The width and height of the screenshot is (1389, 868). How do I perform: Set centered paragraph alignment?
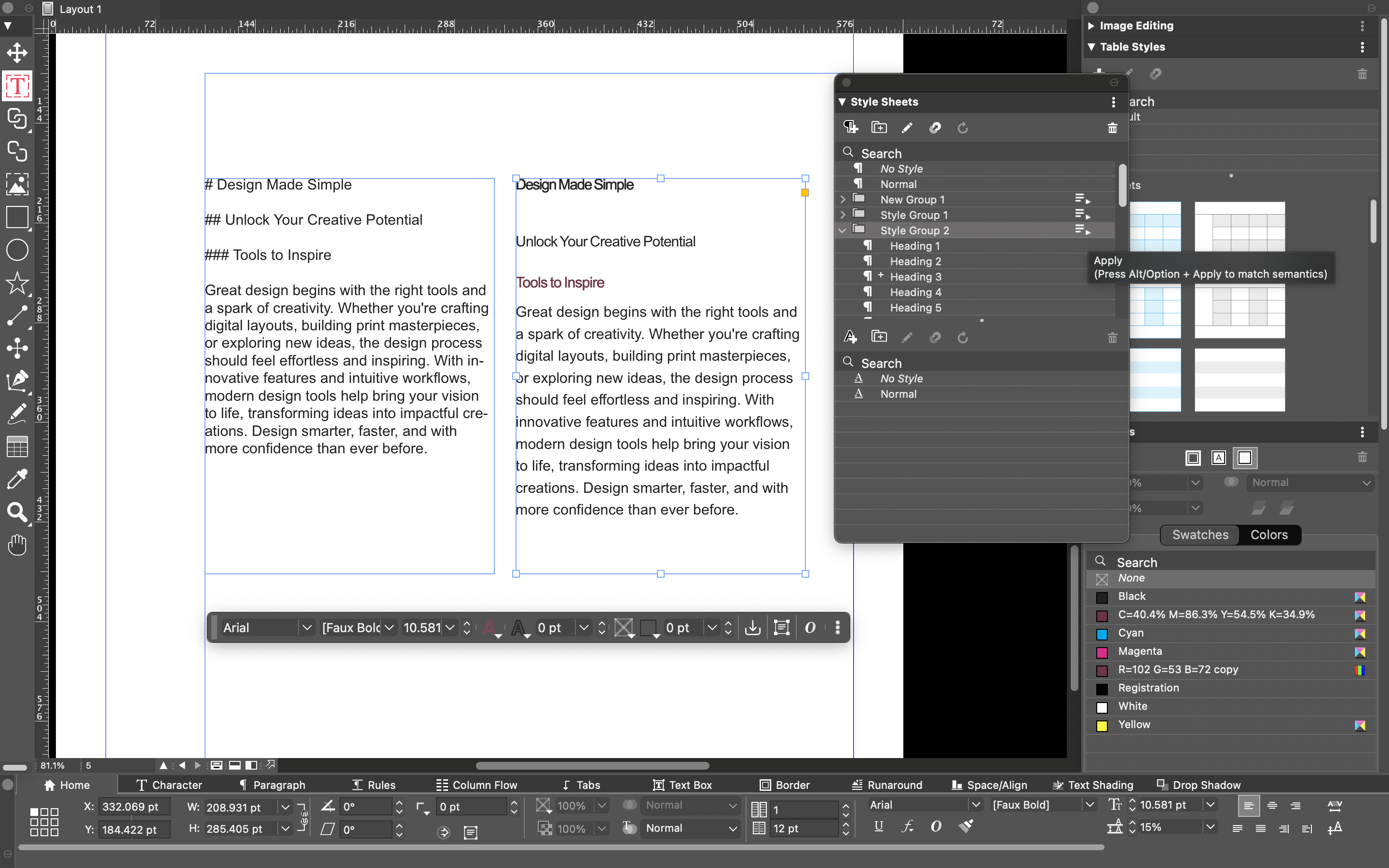1272,805
